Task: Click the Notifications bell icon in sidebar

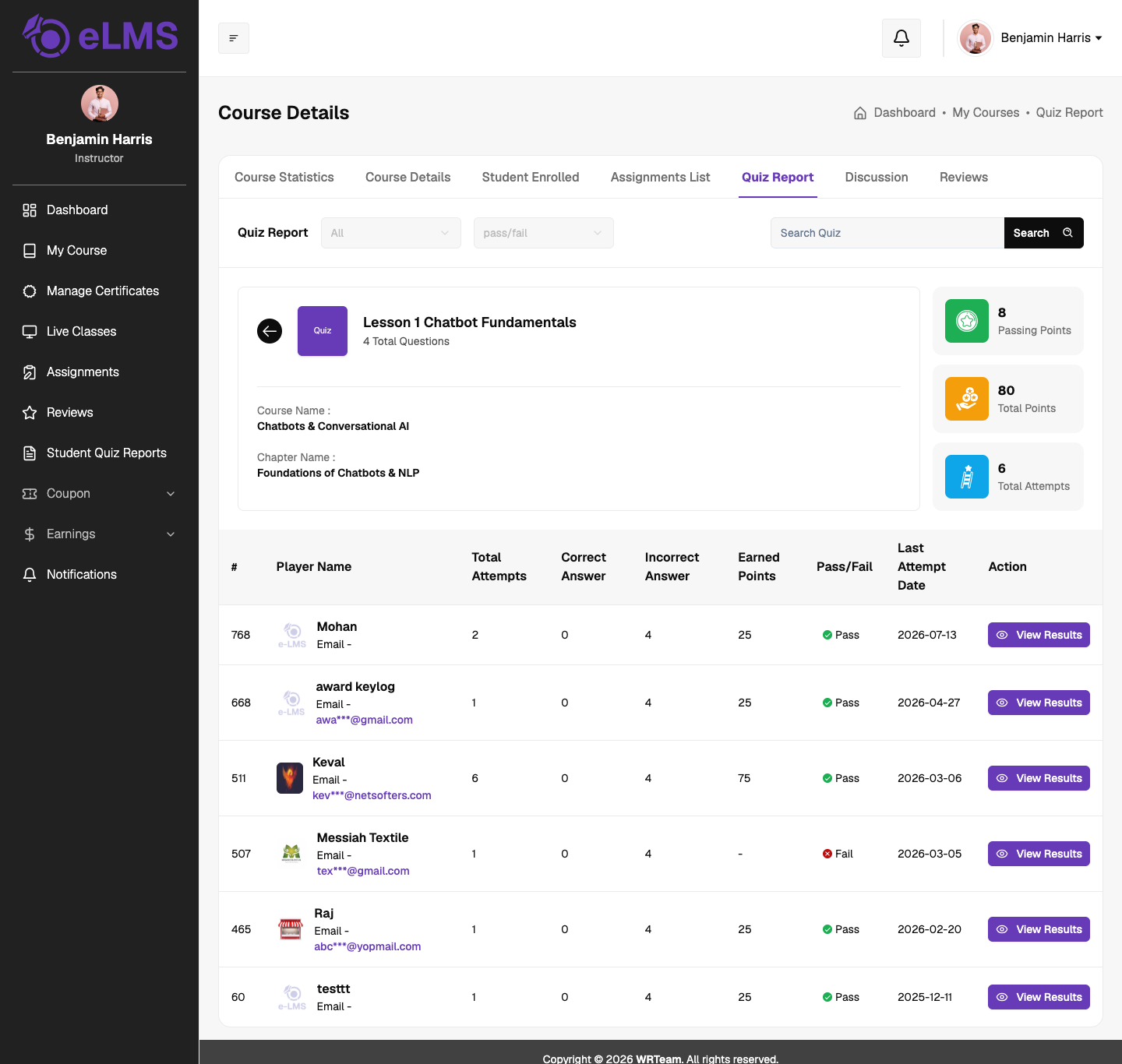Action: (x=30, y=575)
